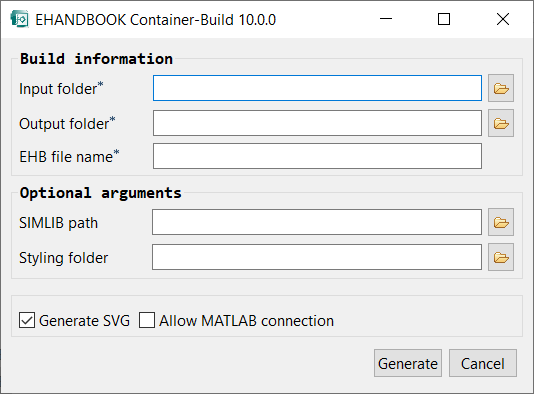Start the build with Generate button
The image size is (534, 394).
[x=408, y=363]
